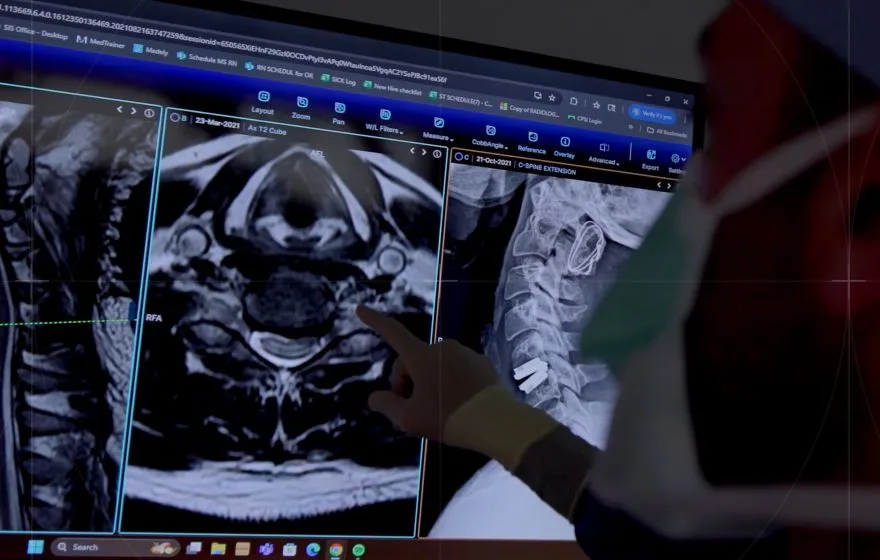Open the Layout tool
This screenshot has width=880, height=560.
coord(263,103)
